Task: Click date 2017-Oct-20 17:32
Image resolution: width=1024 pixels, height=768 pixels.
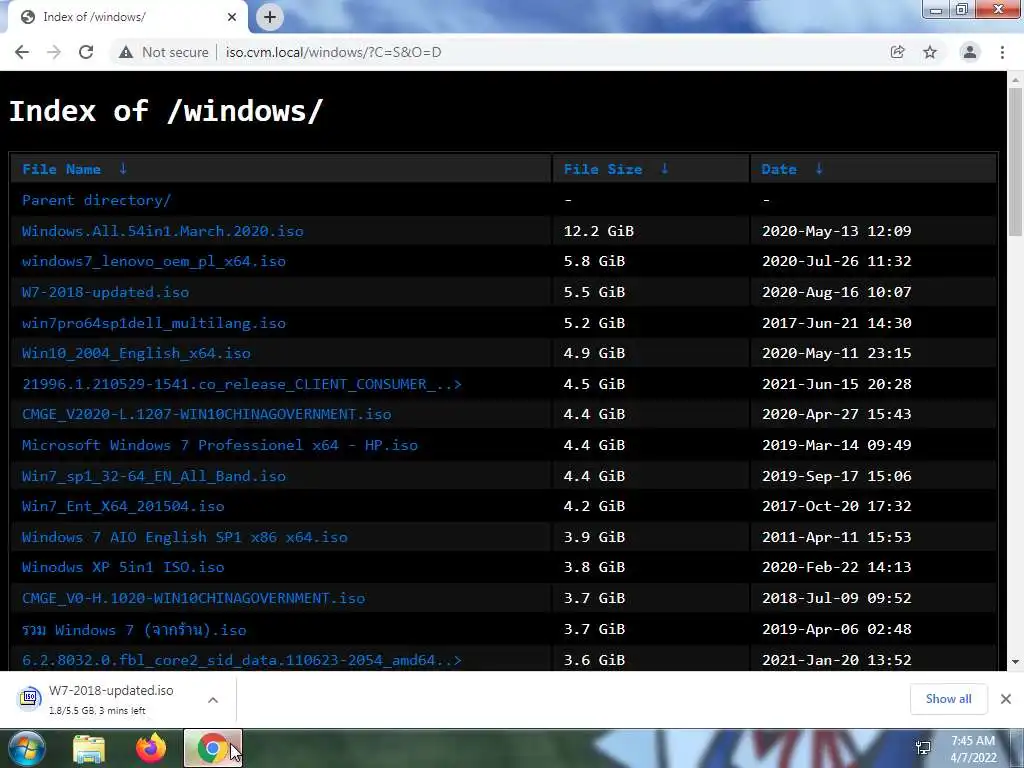Action: (x=837, y=506)
